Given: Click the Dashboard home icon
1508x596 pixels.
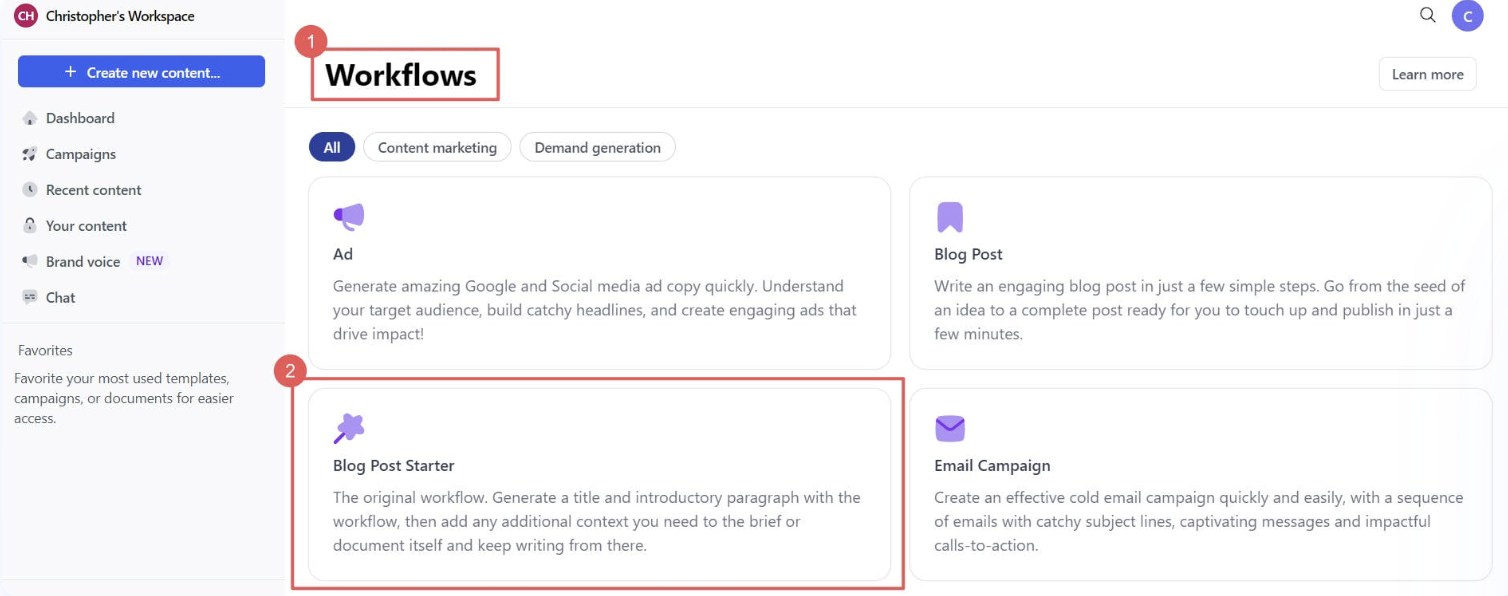Looking at the screenshot, I should (x=29, y=118).
